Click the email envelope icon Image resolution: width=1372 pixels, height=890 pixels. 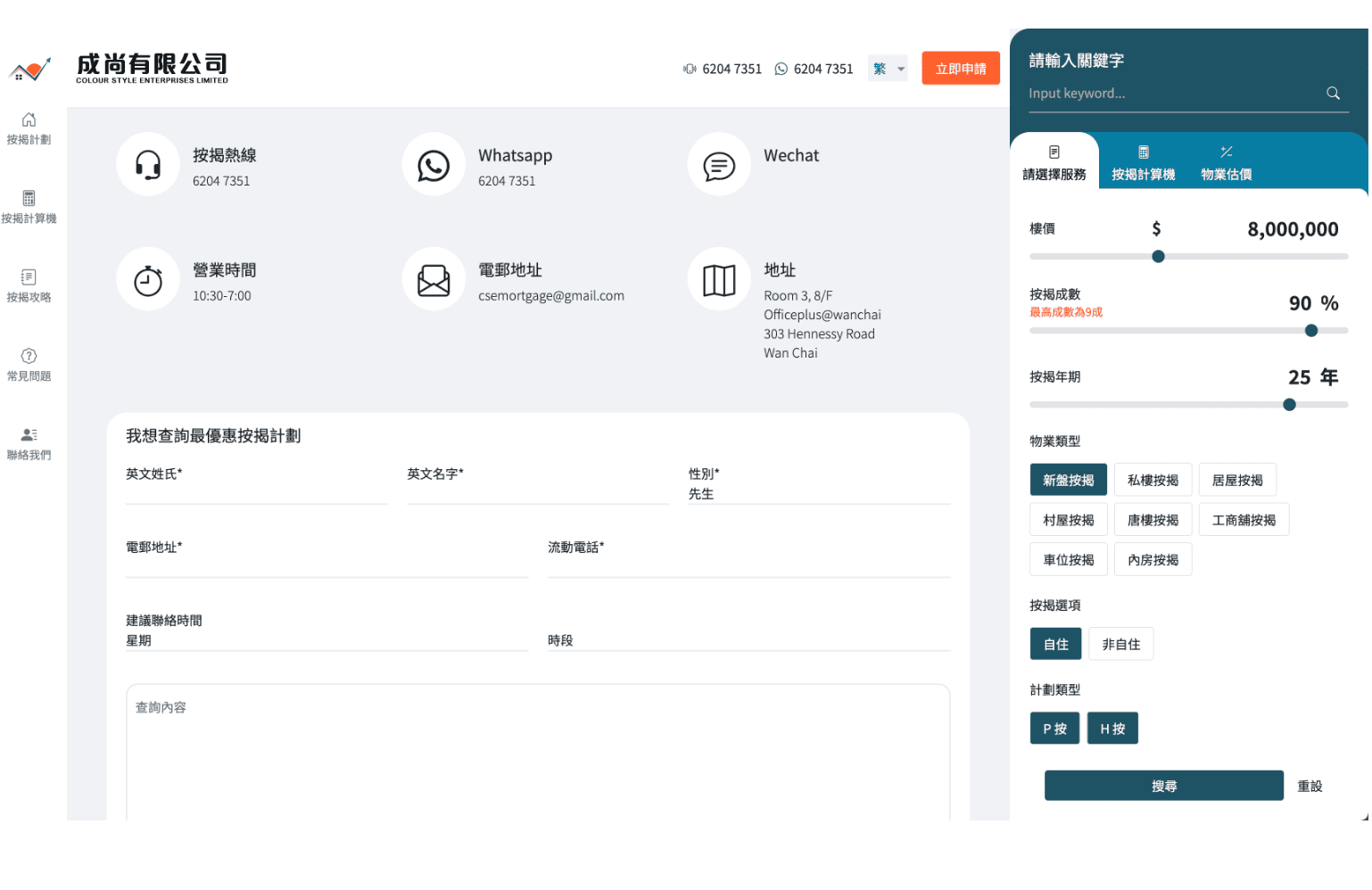pos(434,280)
